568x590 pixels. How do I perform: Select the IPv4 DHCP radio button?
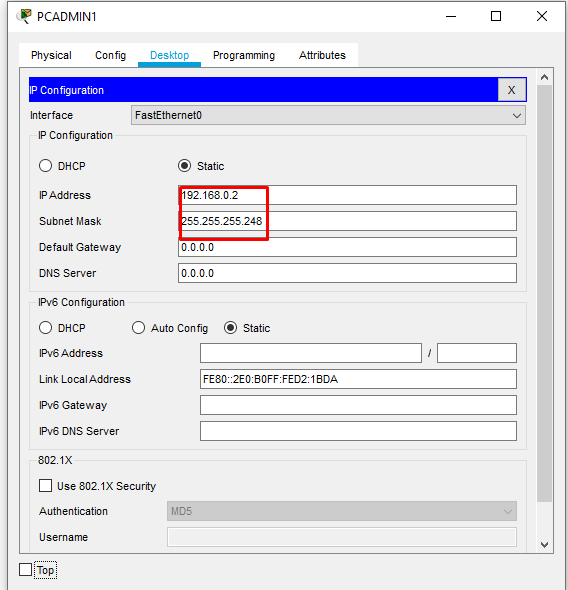tap(46, 166)
